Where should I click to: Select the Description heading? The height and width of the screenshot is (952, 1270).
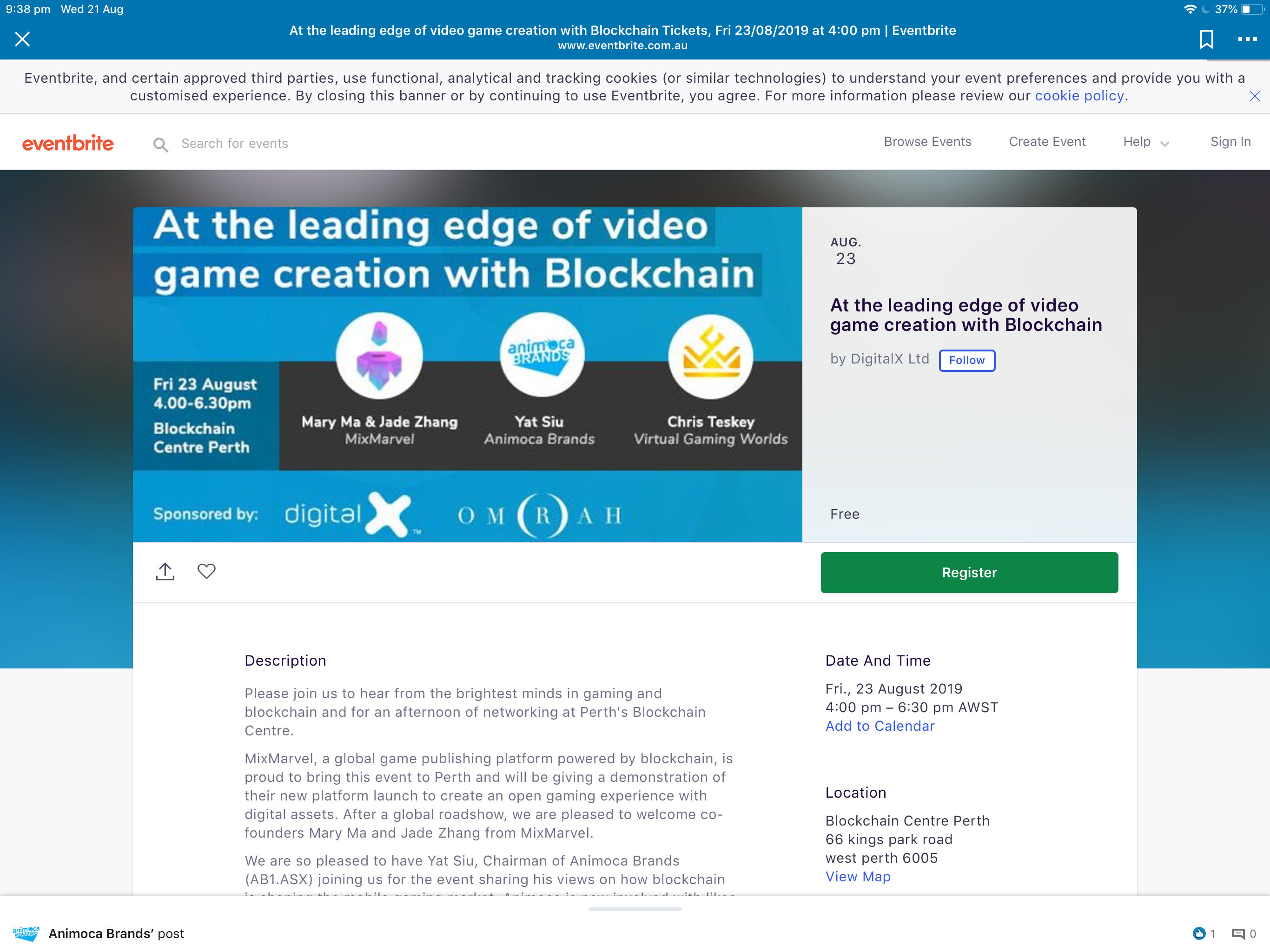coord(285,661)
